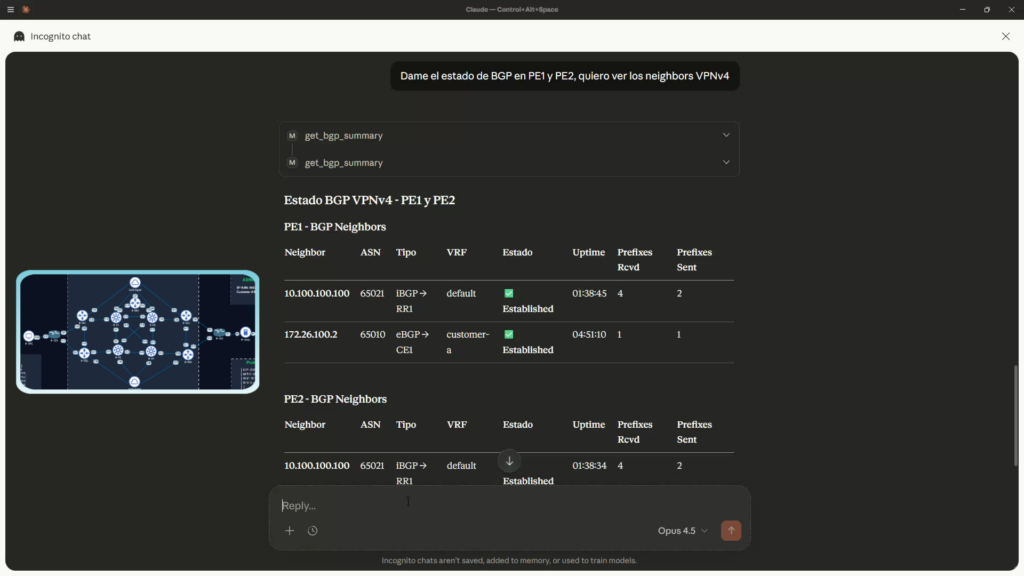Screen dimensions: 1024x576
Task: Click the user message about BGP en PE1 y PE2
Action: point(565,76)
